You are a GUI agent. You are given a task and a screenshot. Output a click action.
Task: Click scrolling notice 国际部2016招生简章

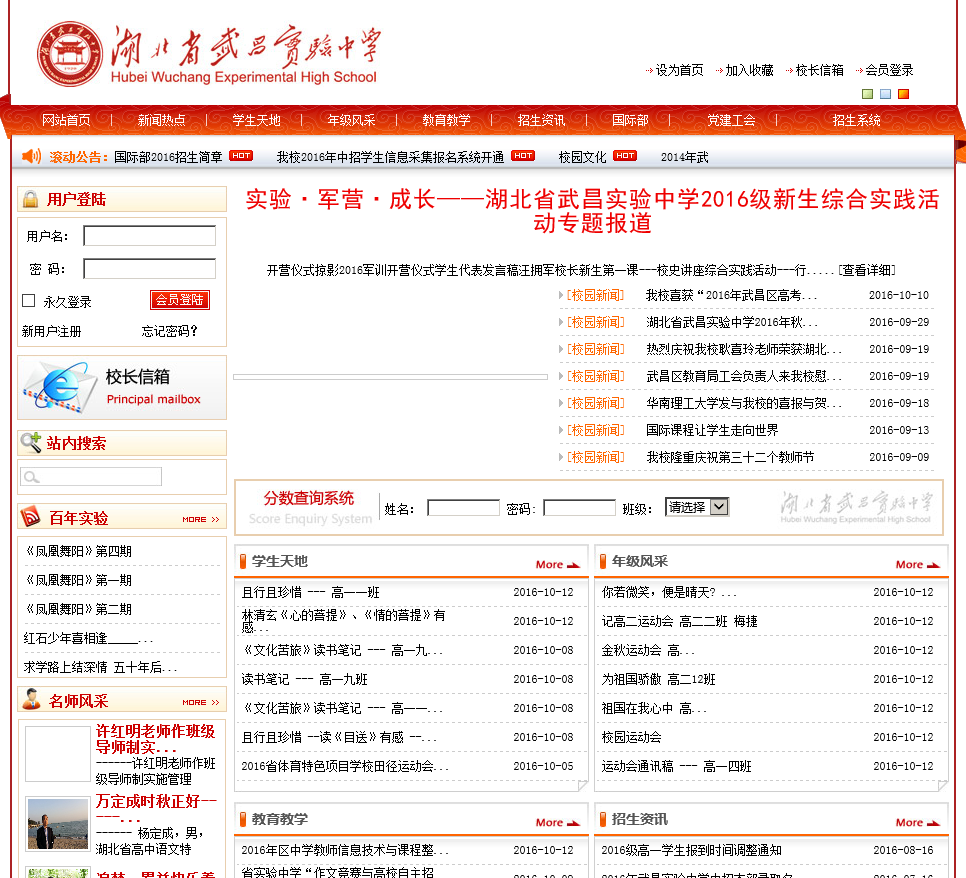pos(168,156)
